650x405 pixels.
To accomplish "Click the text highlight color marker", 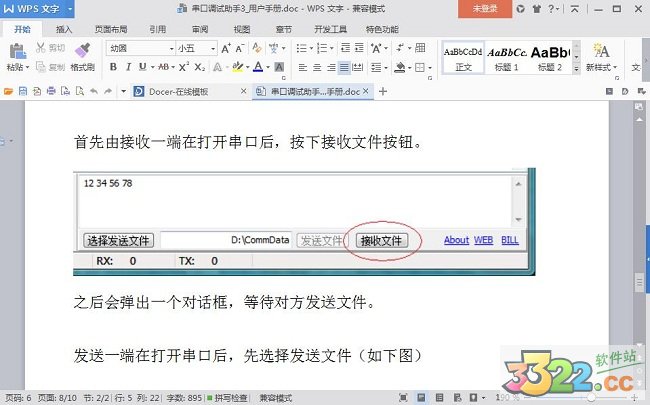I will pyautogui.click(x=238, y=67).
